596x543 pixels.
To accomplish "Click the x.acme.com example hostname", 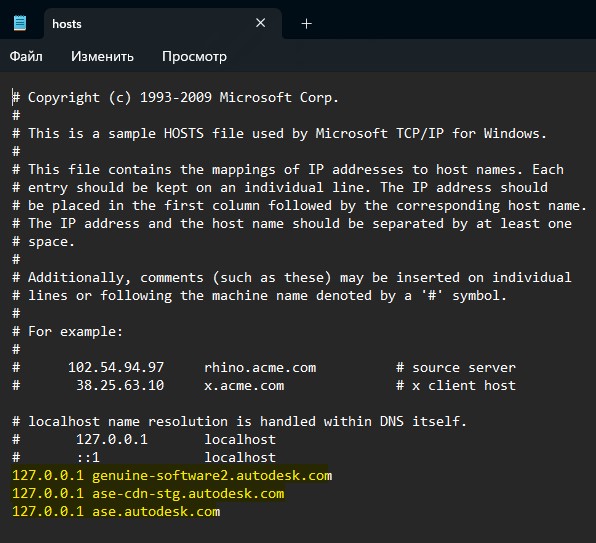I will pyautogui.click(x=244, y=385).
